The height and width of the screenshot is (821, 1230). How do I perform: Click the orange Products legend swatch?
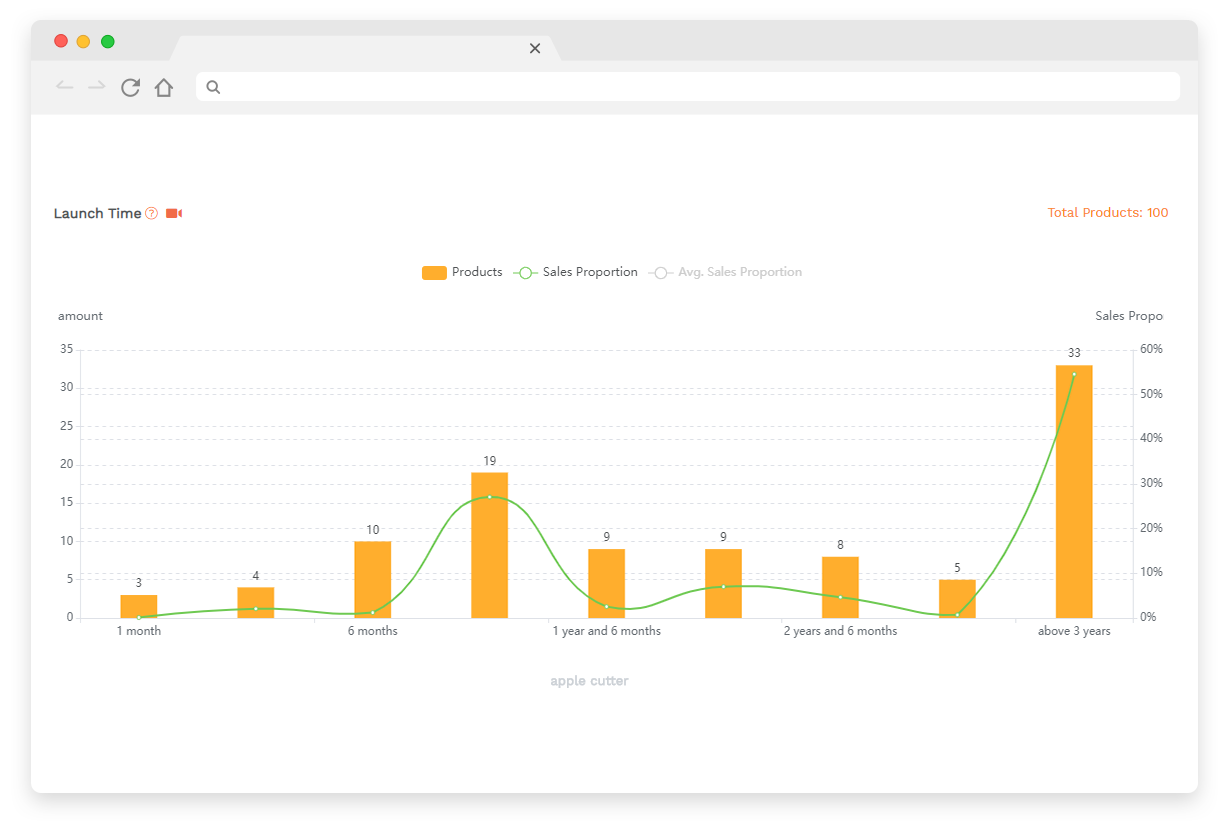(434, 272)
